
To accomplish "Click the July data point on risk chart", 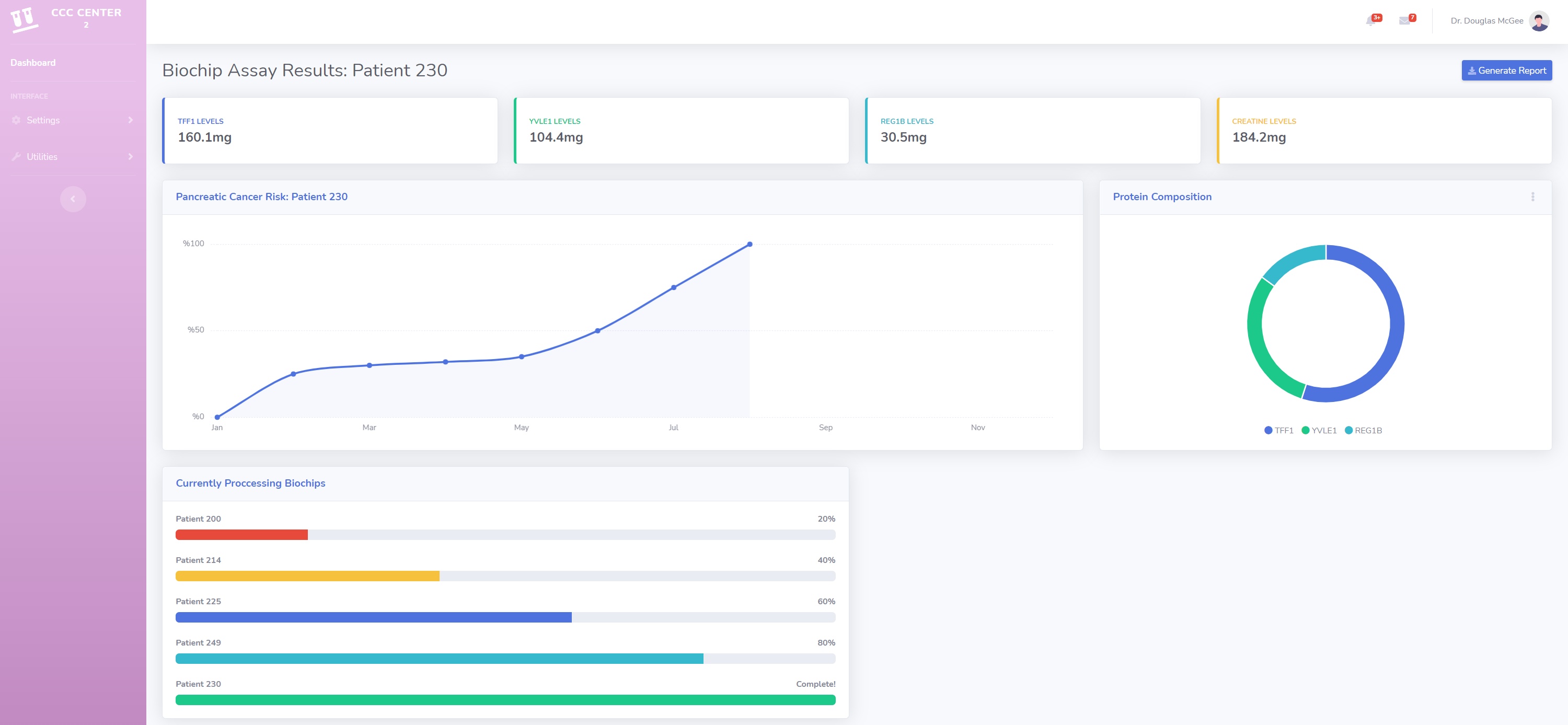I will point(673,287).
